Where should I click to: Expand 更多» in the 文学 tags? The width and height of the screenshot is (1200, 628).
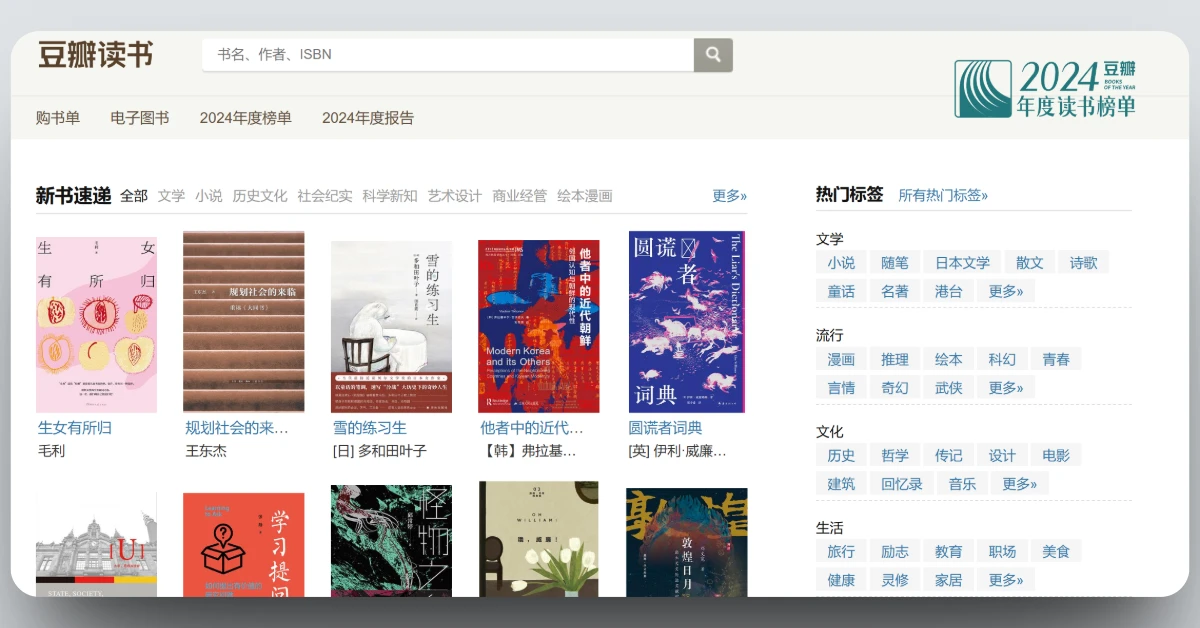point(1006,291)
